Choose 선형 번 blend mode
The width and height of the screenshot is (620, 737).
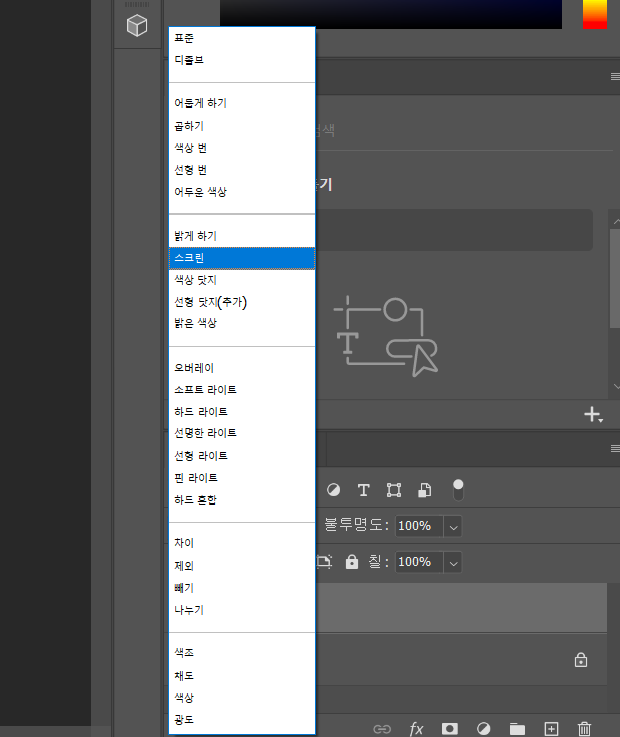(x=242, y=170)
